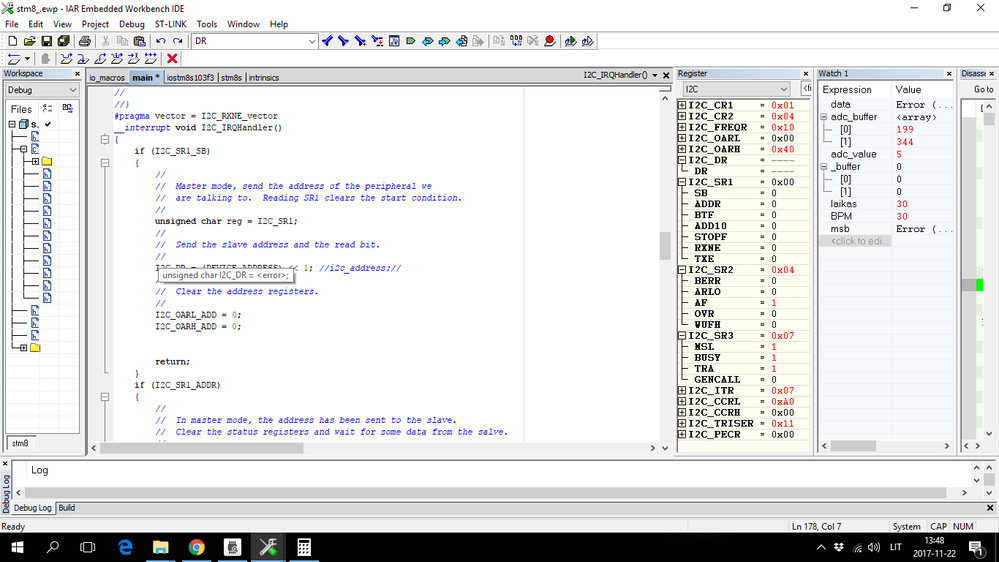The image size is (999, 562).
Task: Close the Watch 1 panel
Action: point(949,74)
